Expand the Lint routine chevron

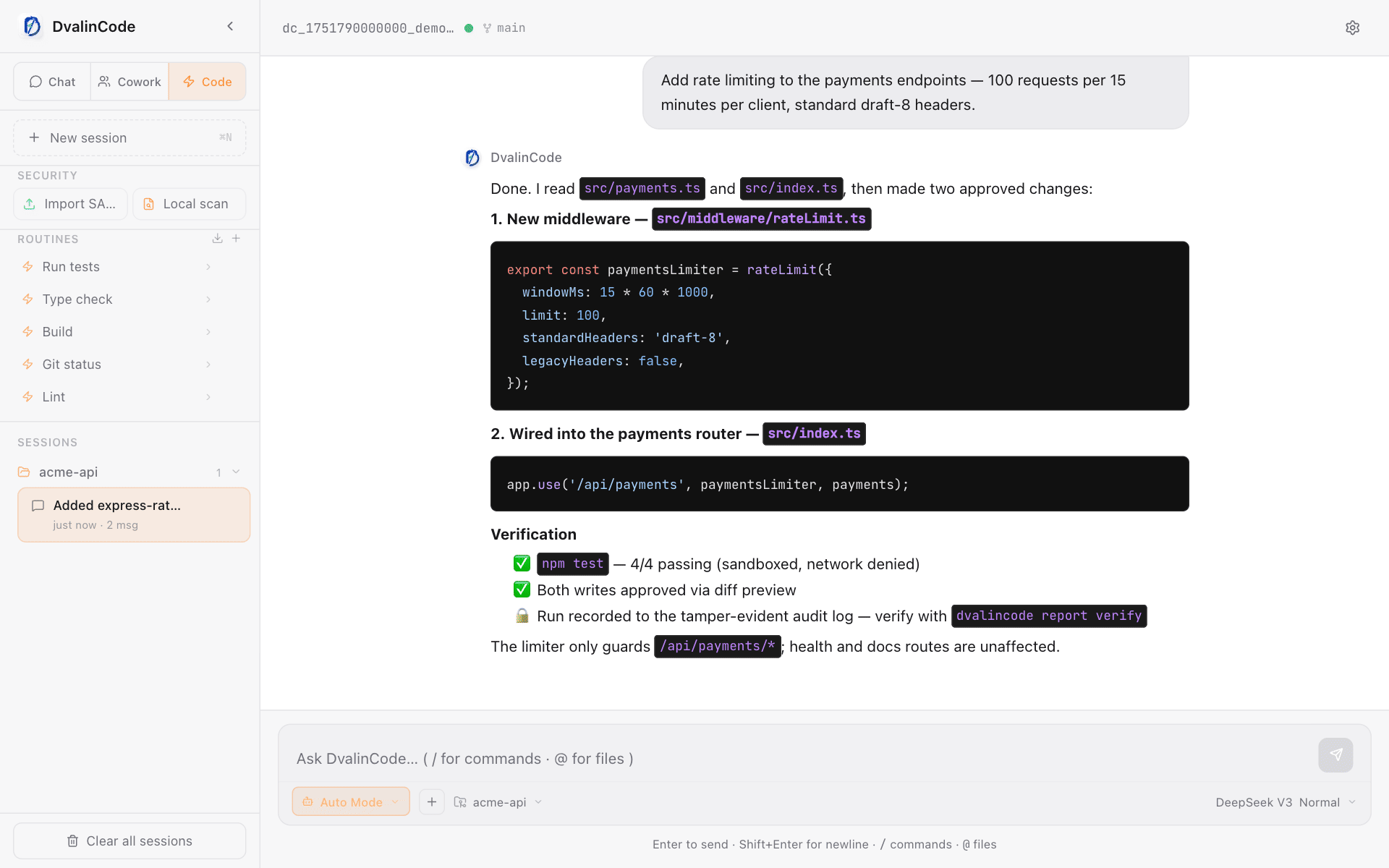click(x=208, y=397)
